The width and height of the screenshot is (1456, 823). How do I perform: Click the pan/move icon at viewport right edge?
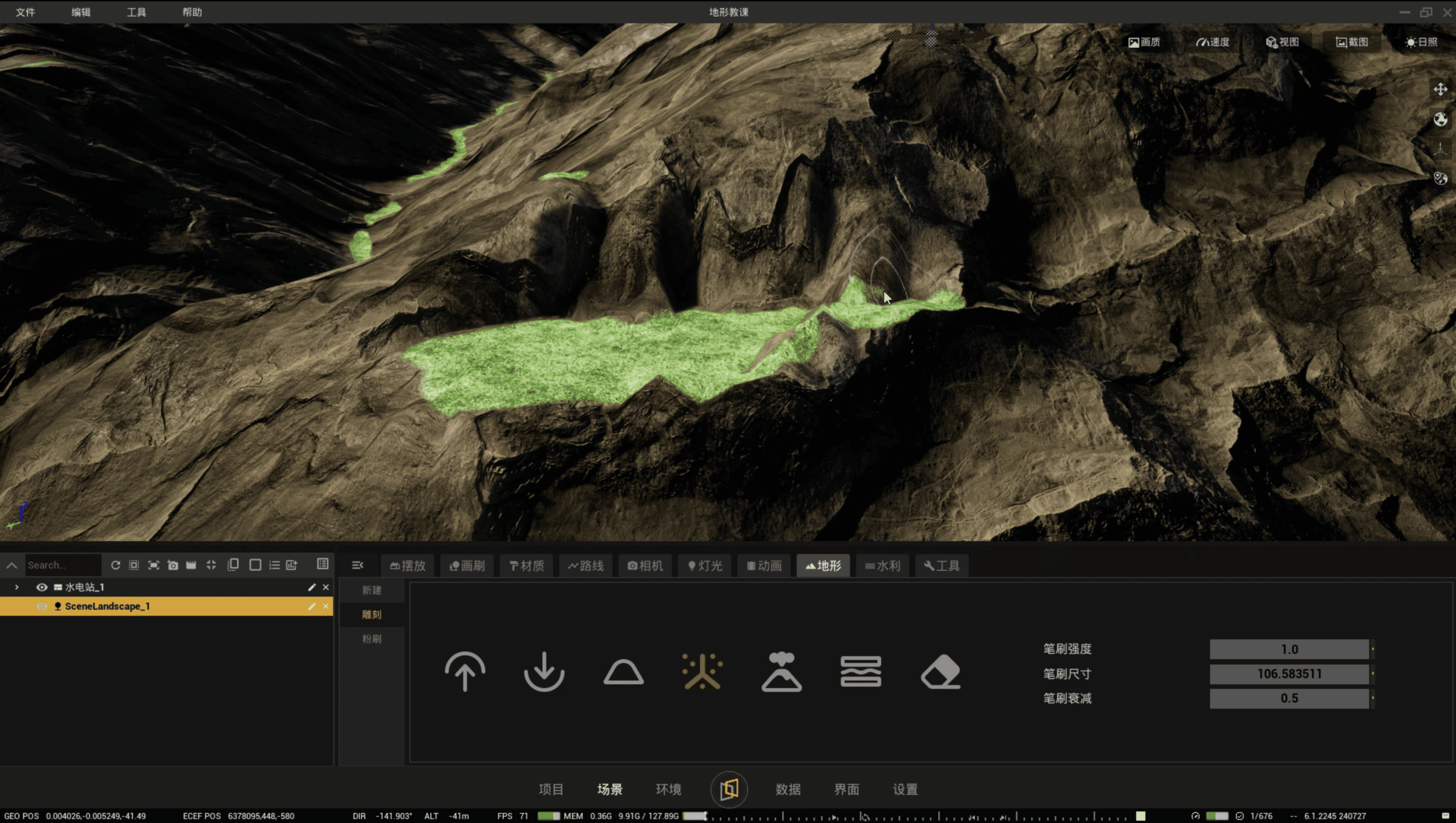pyautogui.click(x=1440, y=89)
